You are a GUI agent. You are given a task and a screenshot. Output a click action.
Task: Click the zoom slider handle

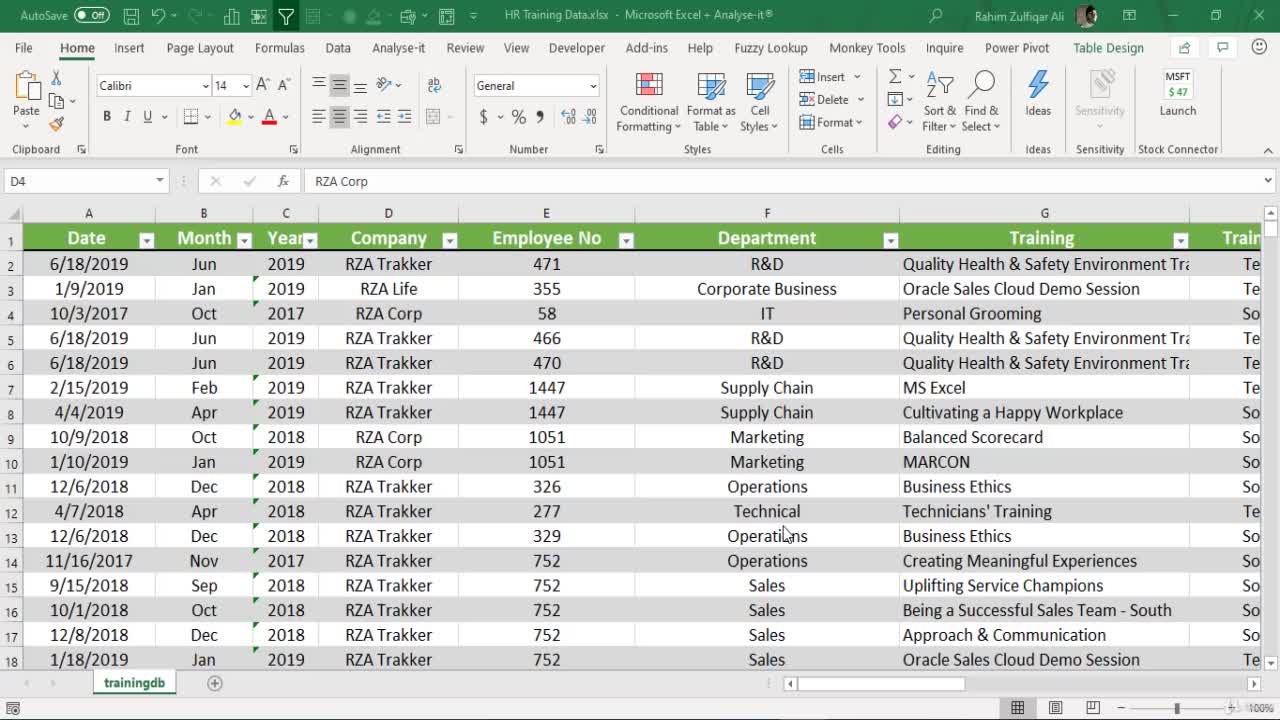tap(1177, 708)
